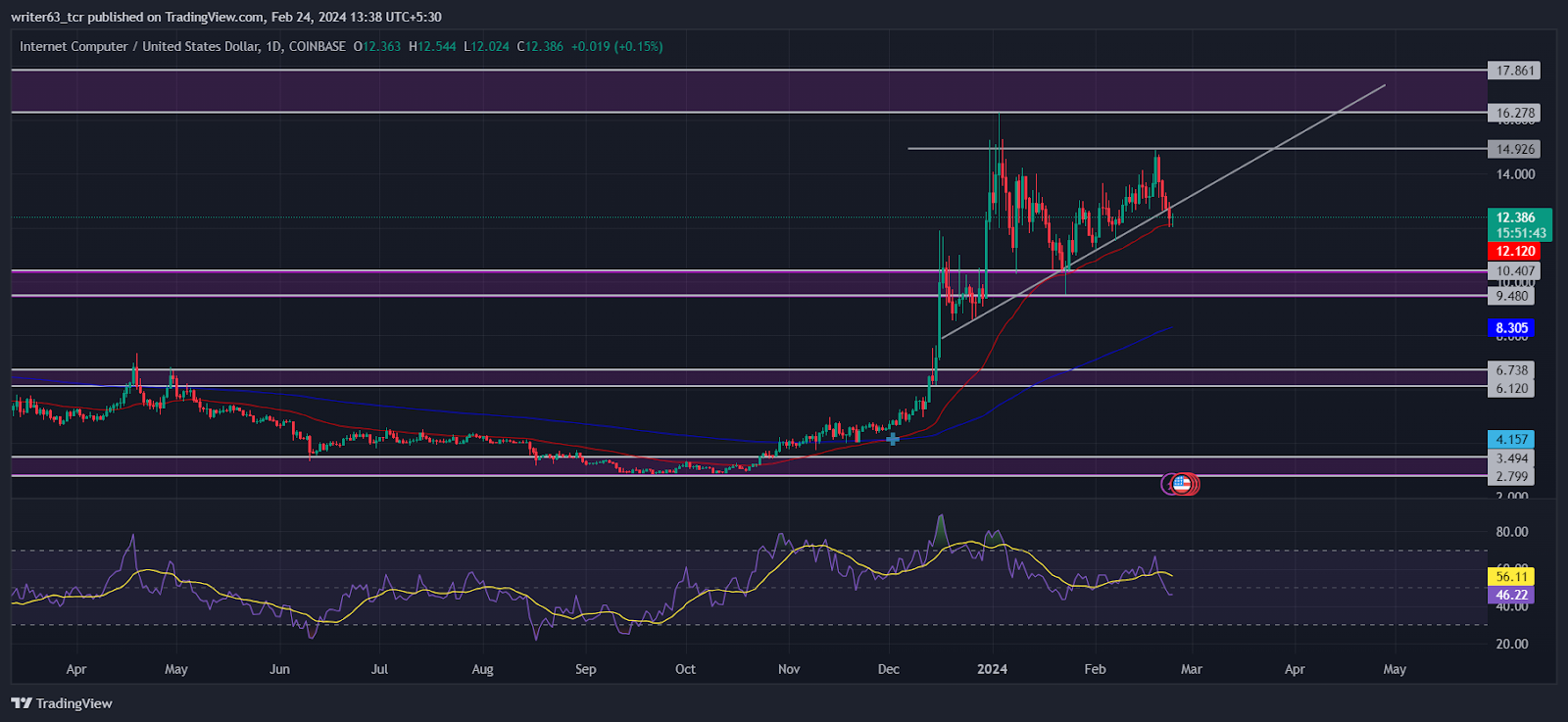Select the 6.120 price axis label
Image resolution: width=1568 pixels, height=722 pixels.
pyautogui.click(x=1512, y=389)
